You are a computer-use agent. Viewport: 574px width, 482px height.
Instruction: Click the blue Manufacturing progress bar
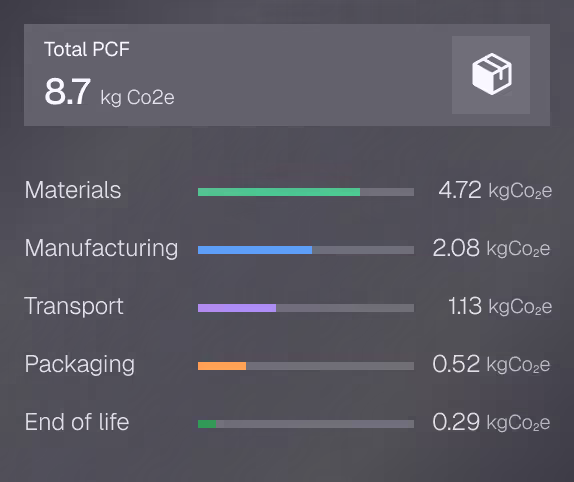click(x=255, y=250)
